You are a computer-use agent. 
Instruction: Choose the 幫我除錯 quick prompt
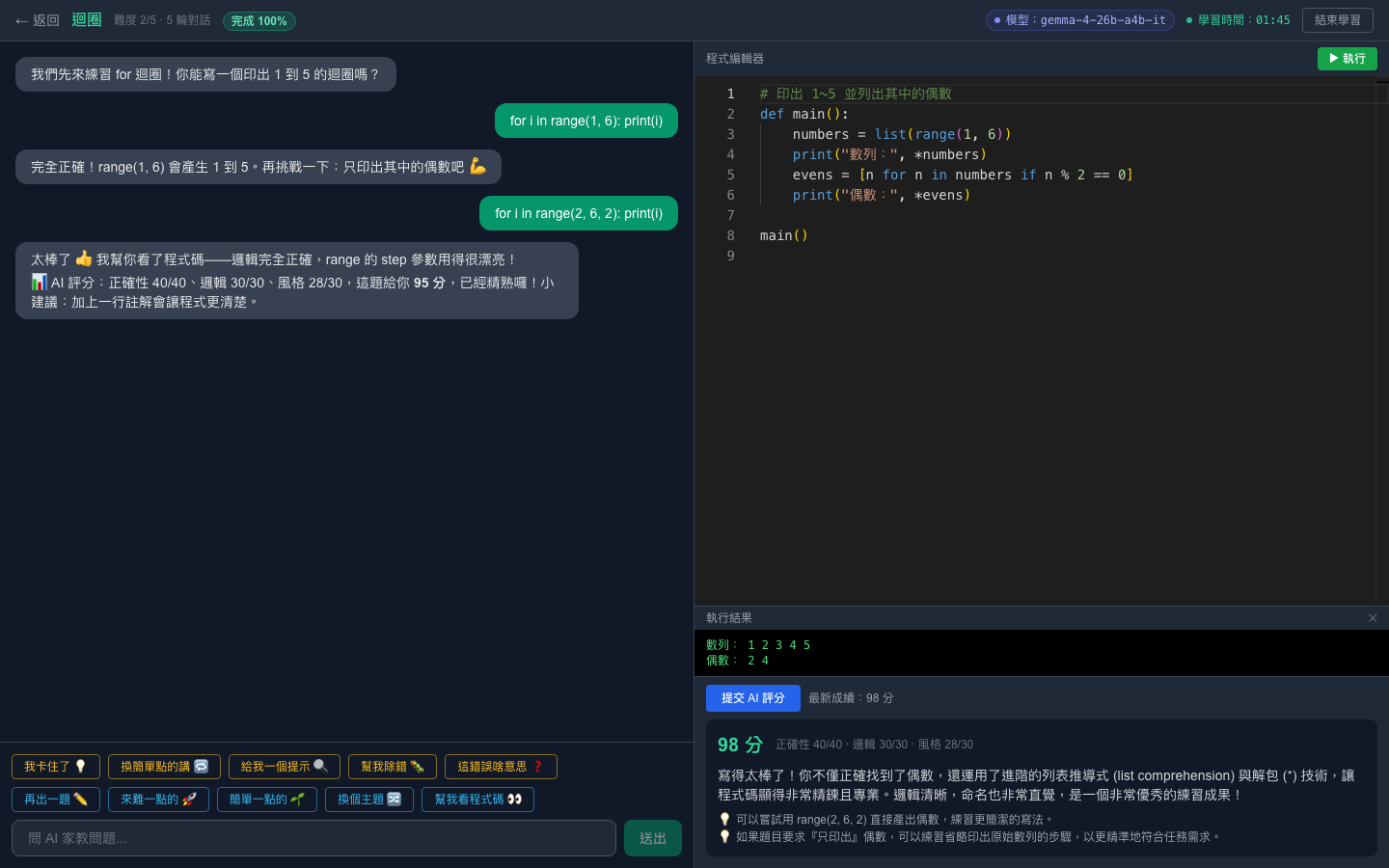[393, 767]
